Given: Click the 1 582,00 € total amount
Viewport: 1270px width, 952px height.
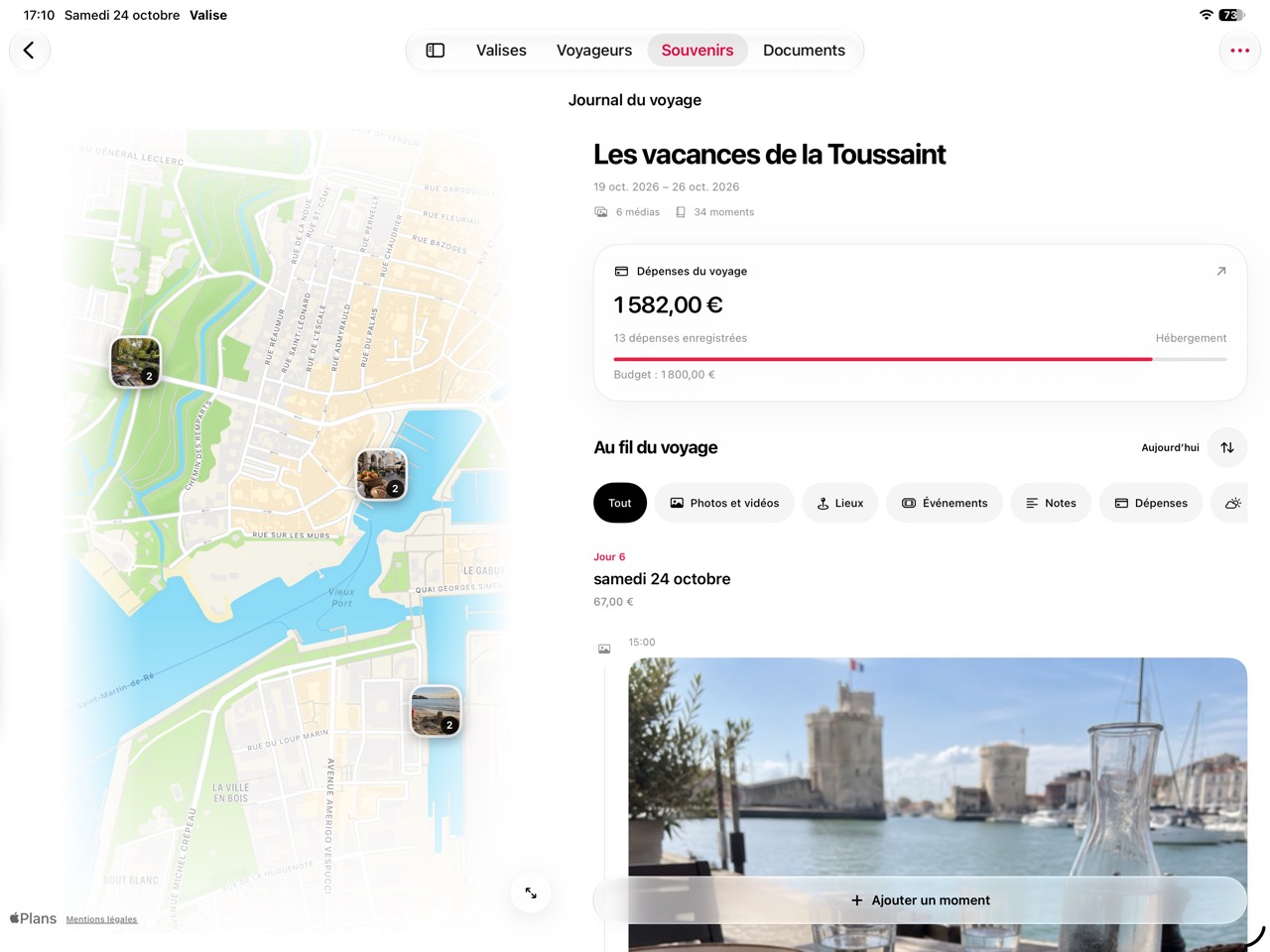Looking at the screenshot, I should pyautogui.click(x=668, y=305).
